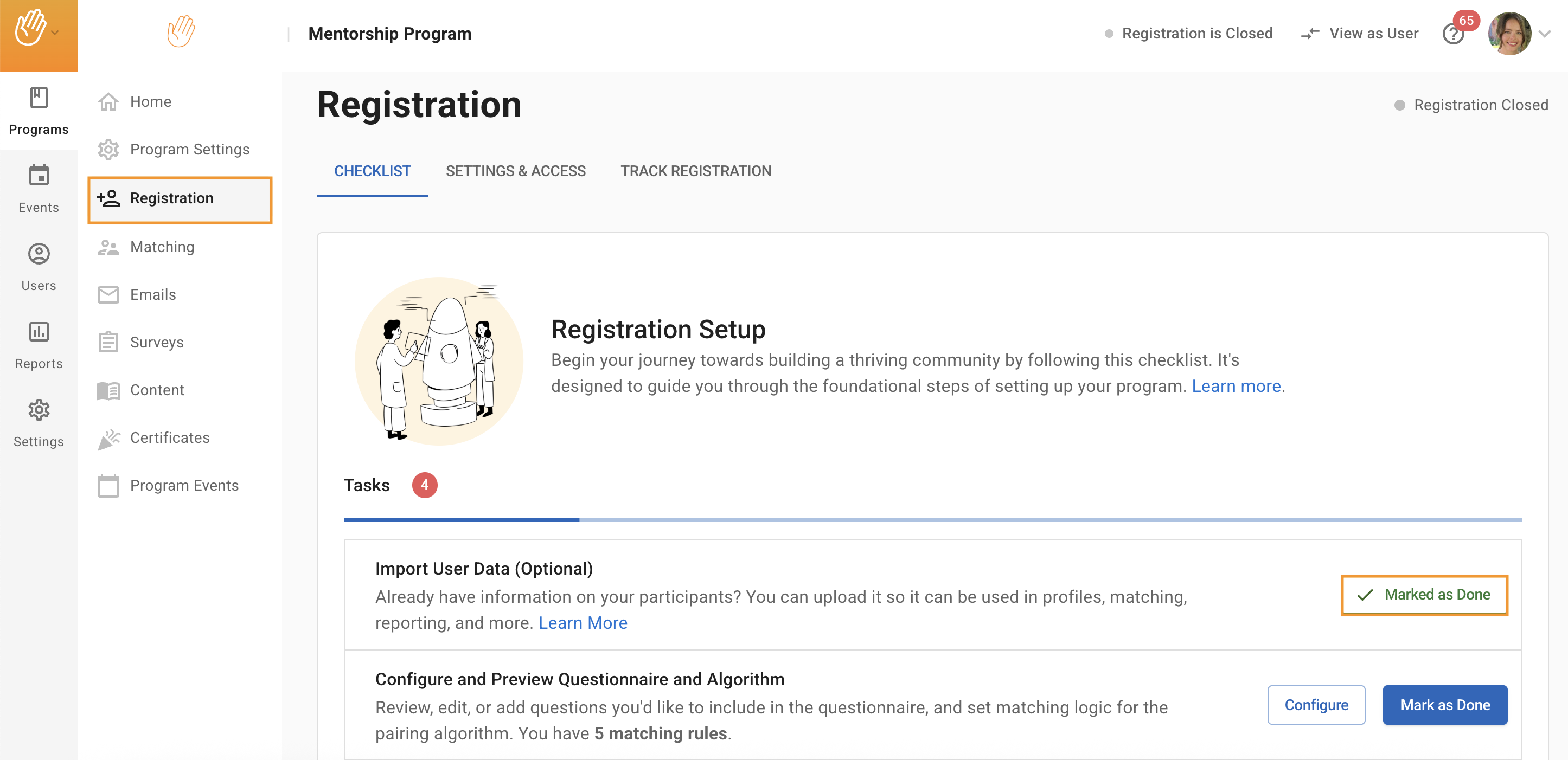
Task: Click Mark as Done for questionnaire task
Action: click(1444, 705)
